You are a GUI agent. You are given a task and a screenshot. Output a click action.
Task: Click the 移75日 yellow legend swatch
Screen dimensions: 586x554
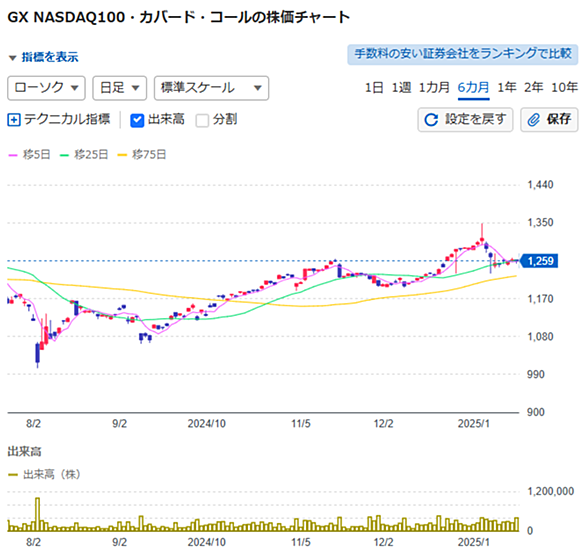click(x=122, y=154)
